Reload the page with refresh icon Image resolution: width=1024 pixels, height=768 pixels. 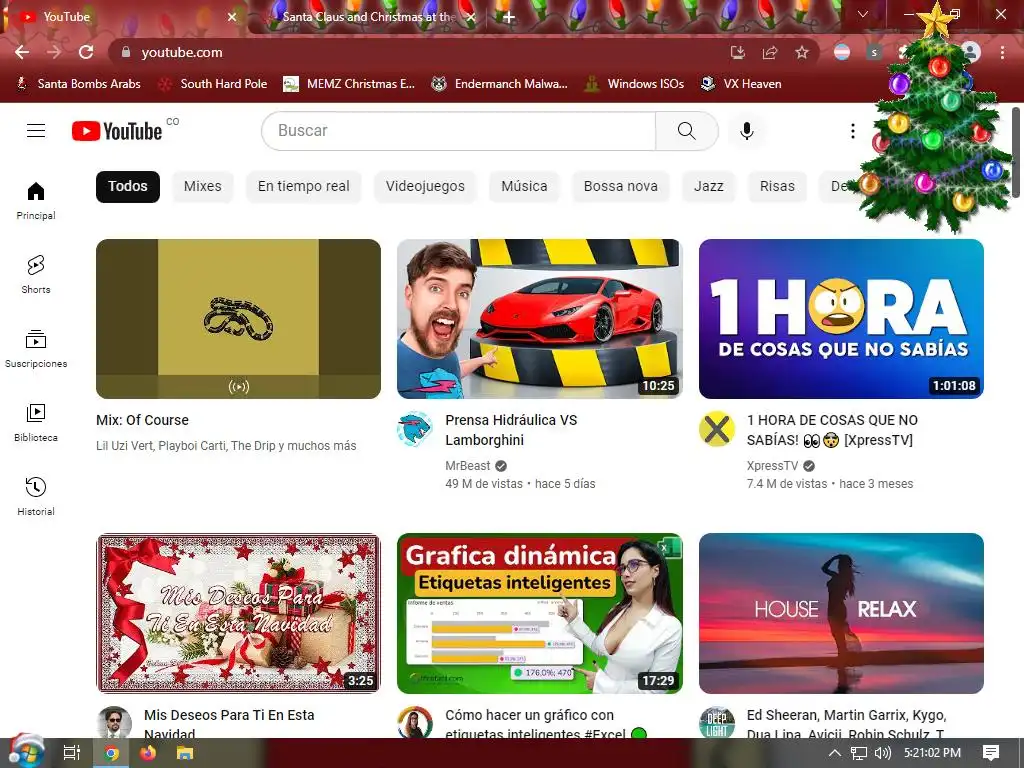pos(86,52)
